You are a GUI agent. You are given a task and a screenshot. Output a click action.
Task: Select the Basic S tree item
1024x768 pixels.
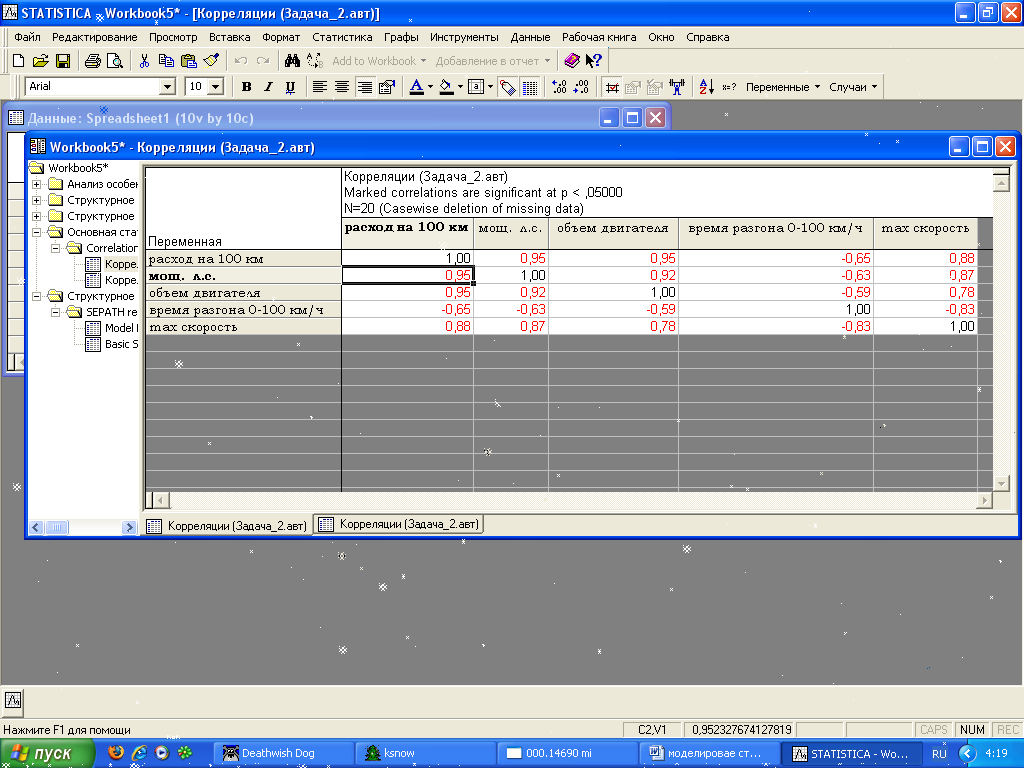112,344
